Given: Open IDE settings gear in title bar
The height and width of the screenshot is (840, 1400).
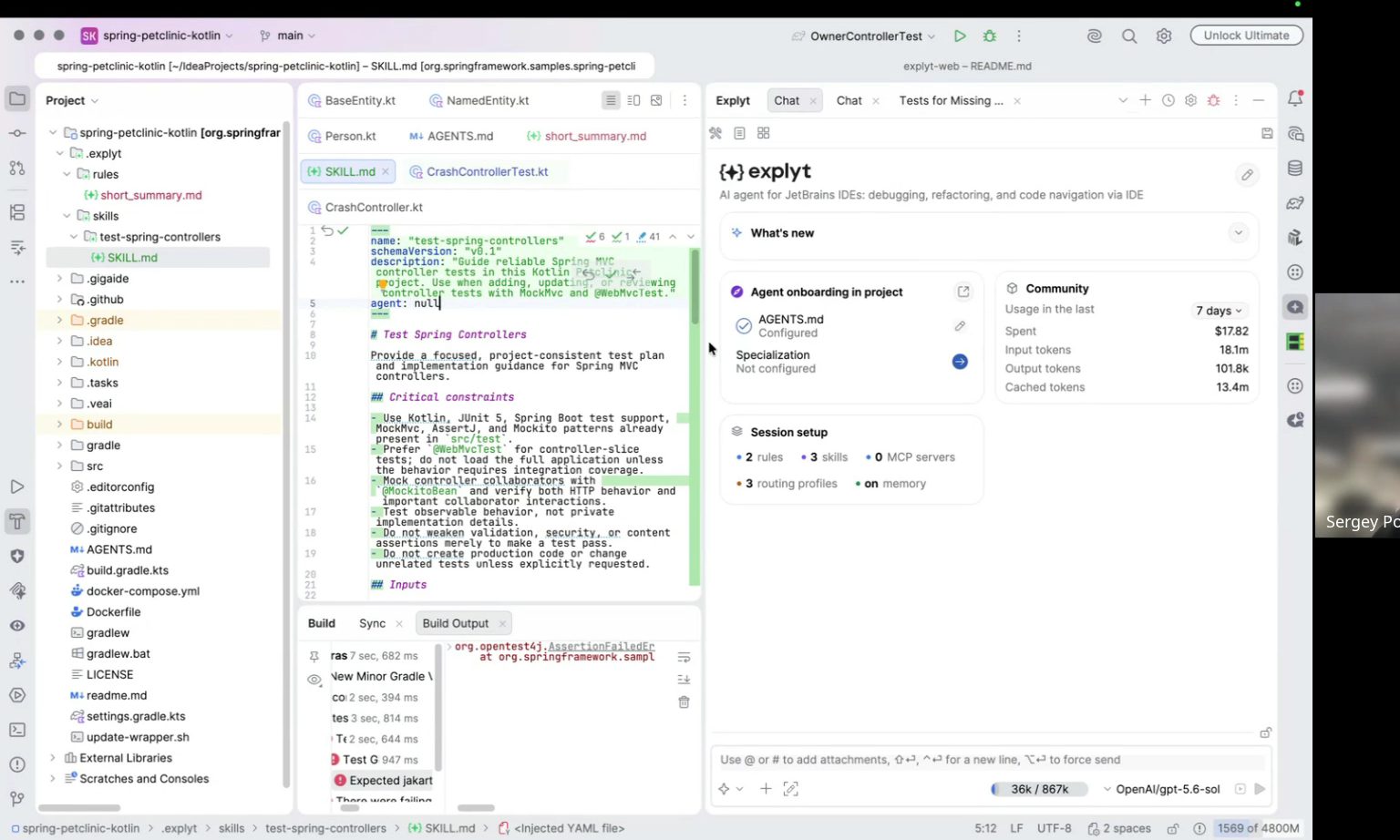Looking at the screenshot, I should pos(1164,36).
